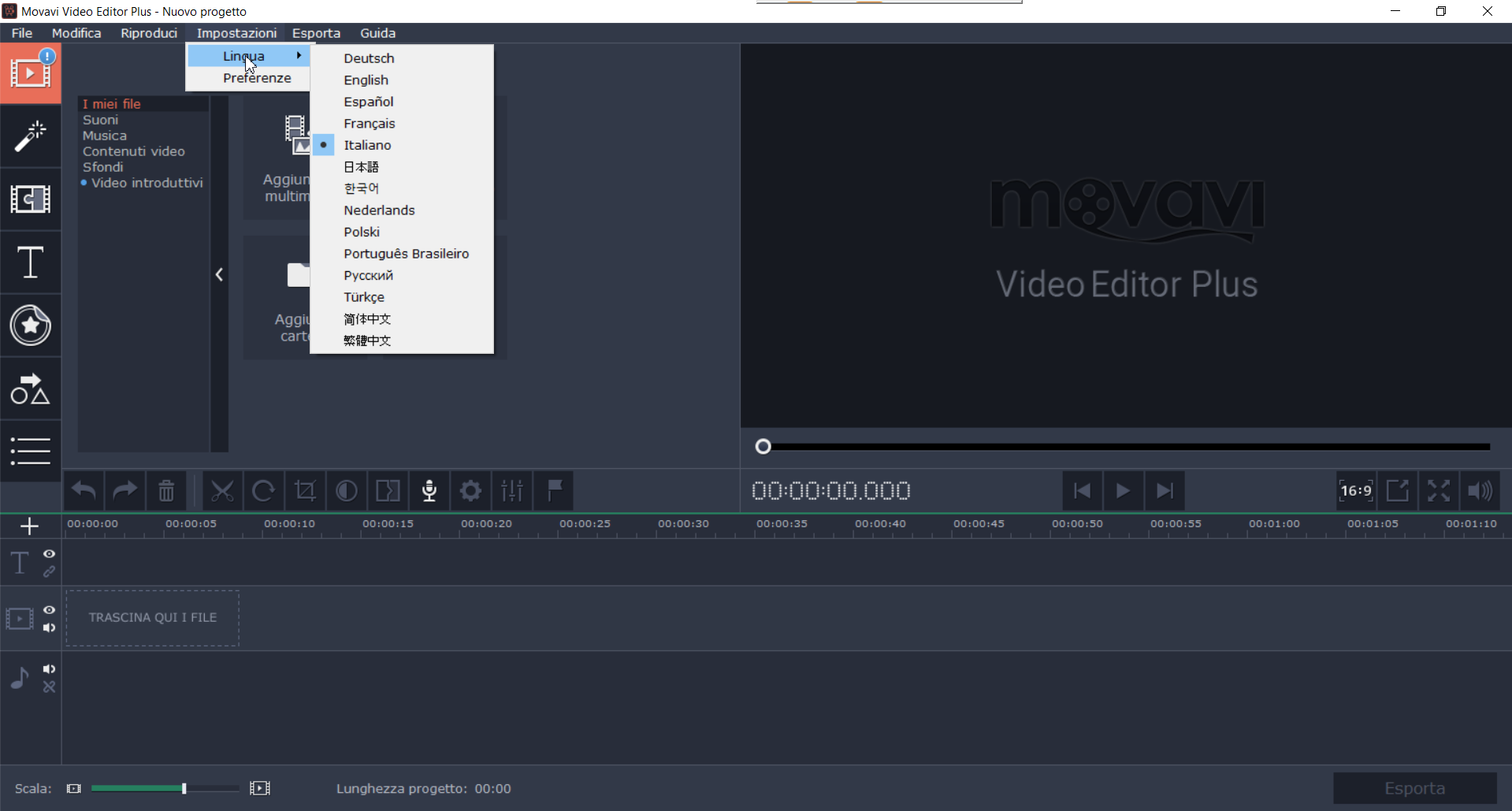Toggle video track visibility eye

point(49,610)
